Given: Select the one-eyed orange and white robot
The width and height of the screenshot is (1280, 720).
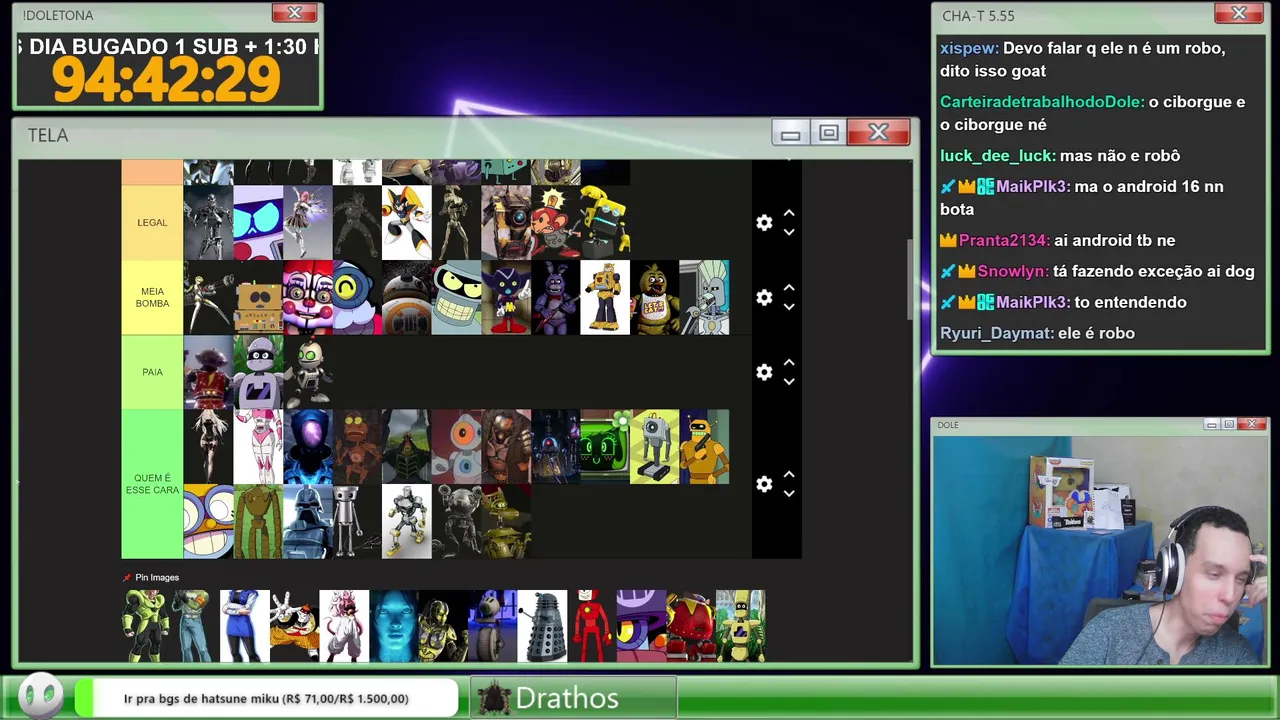Looking at the screenshot, I should [457, 446].
